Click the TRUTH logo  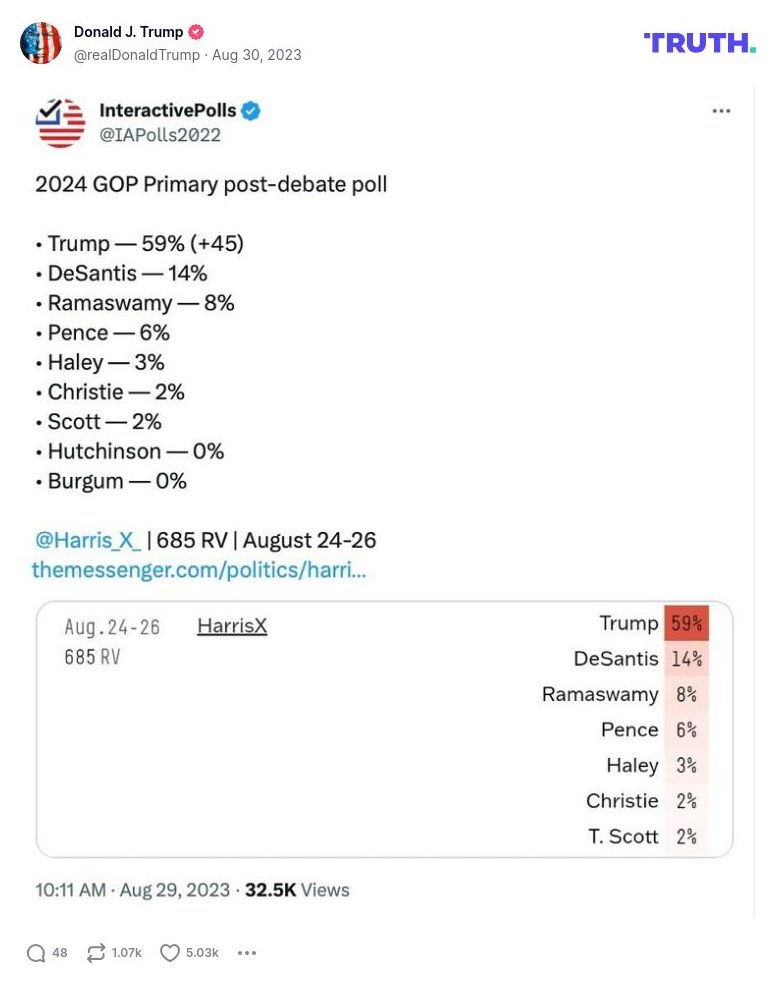(698, 43)
